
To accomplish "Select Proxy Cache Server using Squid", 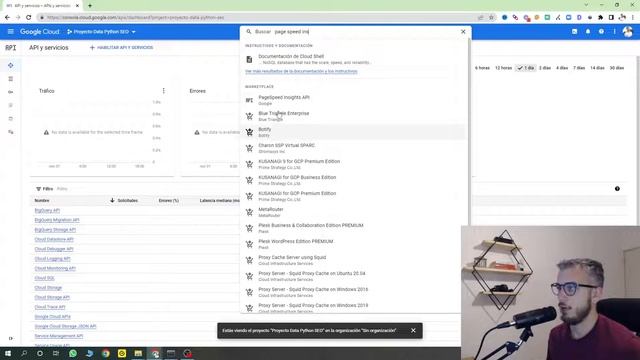I will (354, 260).
